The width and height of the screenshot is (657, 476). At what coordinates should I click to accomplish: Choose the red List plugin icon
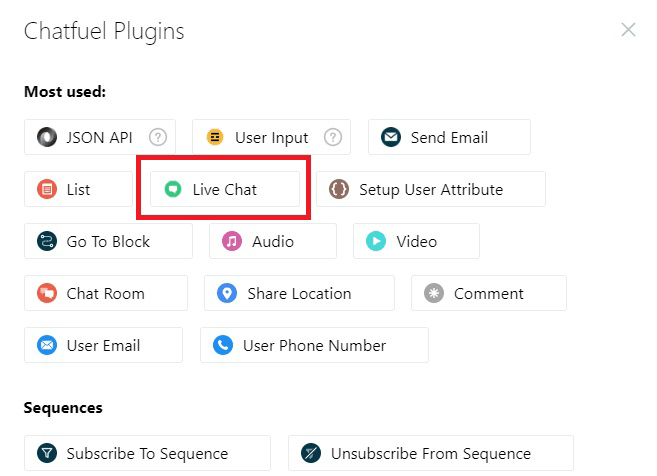[x=47, y=189]
